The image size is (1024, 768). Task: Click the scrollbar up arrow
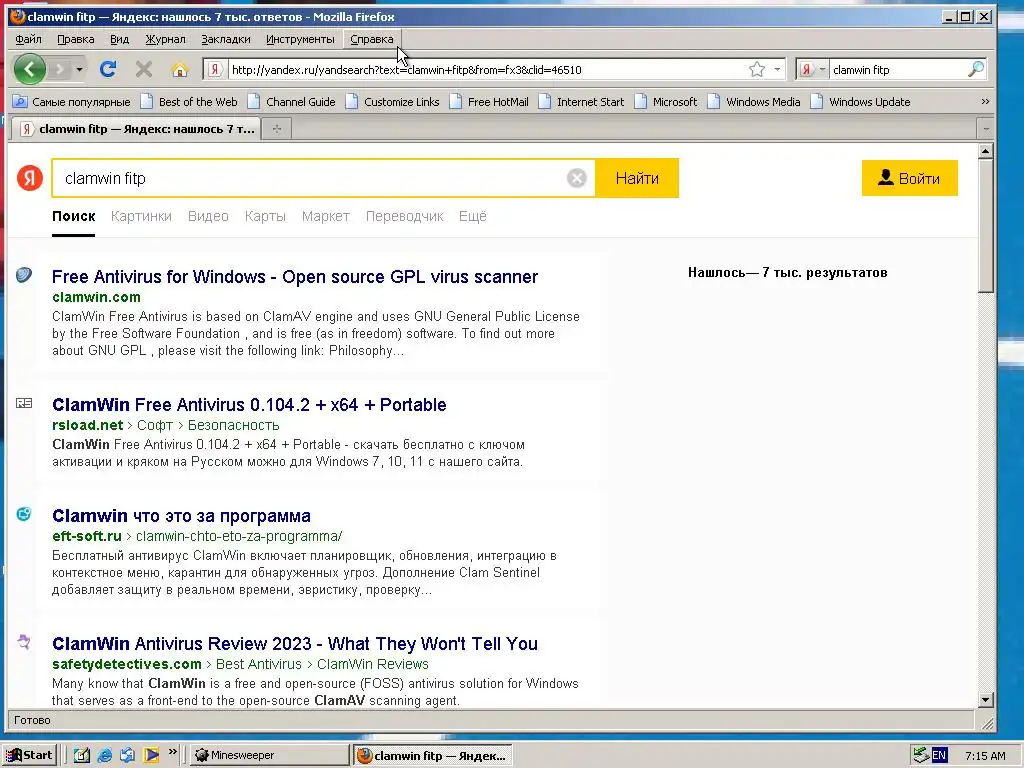pyautogui.click(x=986, y=152)
